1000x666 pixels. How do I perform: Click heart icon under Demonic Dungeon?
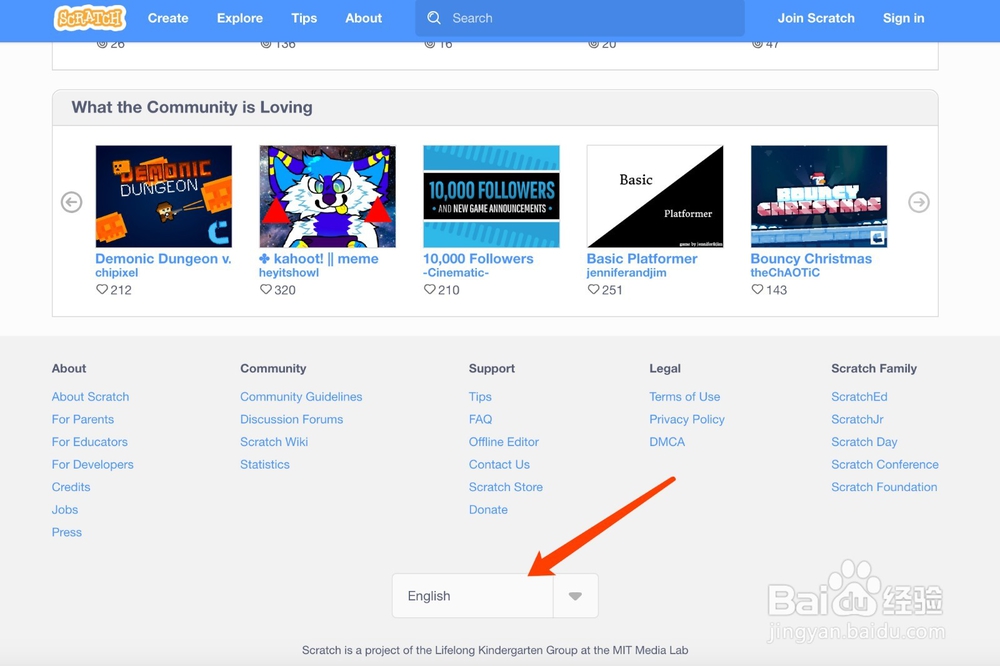pyautogui.click(x=102, y=290)
